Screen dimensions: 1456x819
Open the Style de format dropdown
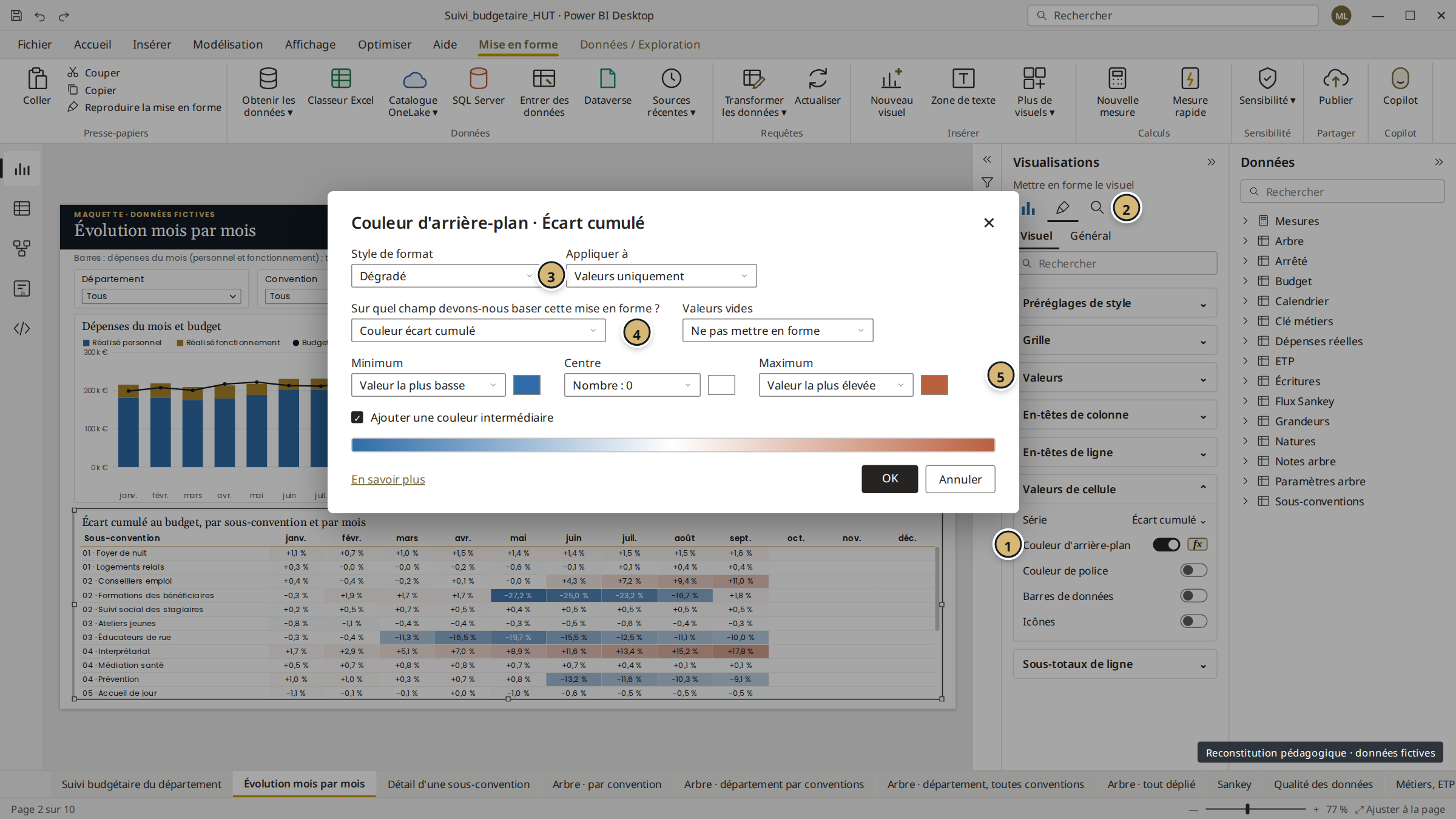(x=445, y=276)
